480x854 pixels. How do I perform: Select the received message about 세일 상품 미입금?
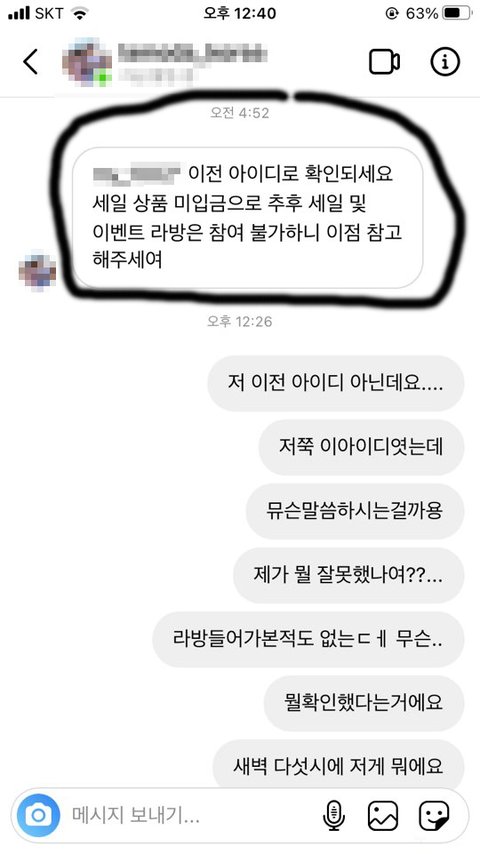248,217
